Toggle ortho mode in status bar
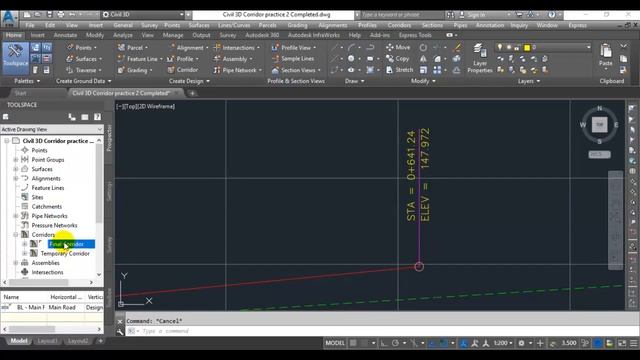Viewport: 640px width, 360px height. coord(384,343)
